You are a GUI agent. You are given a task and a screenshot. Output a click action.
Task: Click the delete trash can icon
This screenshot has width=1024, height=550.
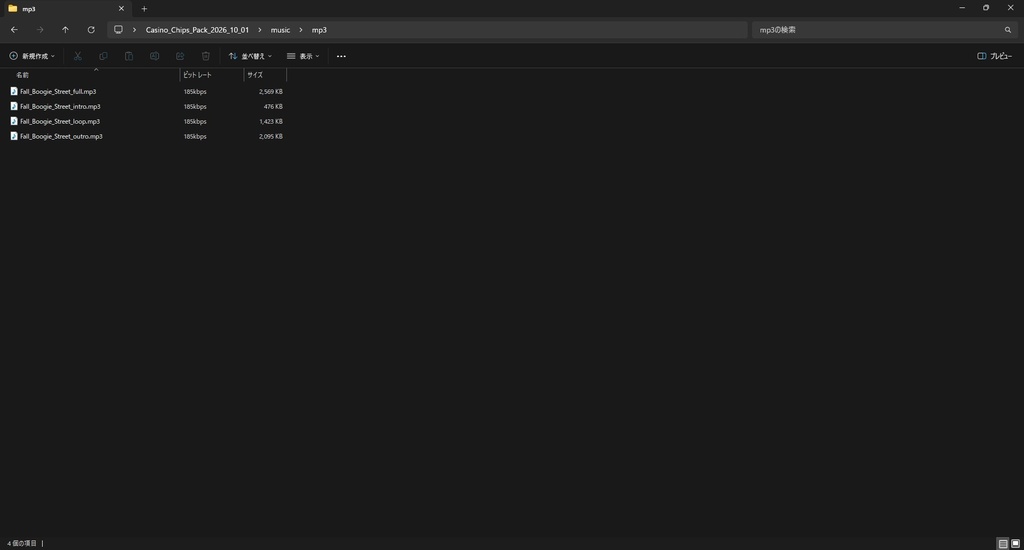click(x=206, y=56)
